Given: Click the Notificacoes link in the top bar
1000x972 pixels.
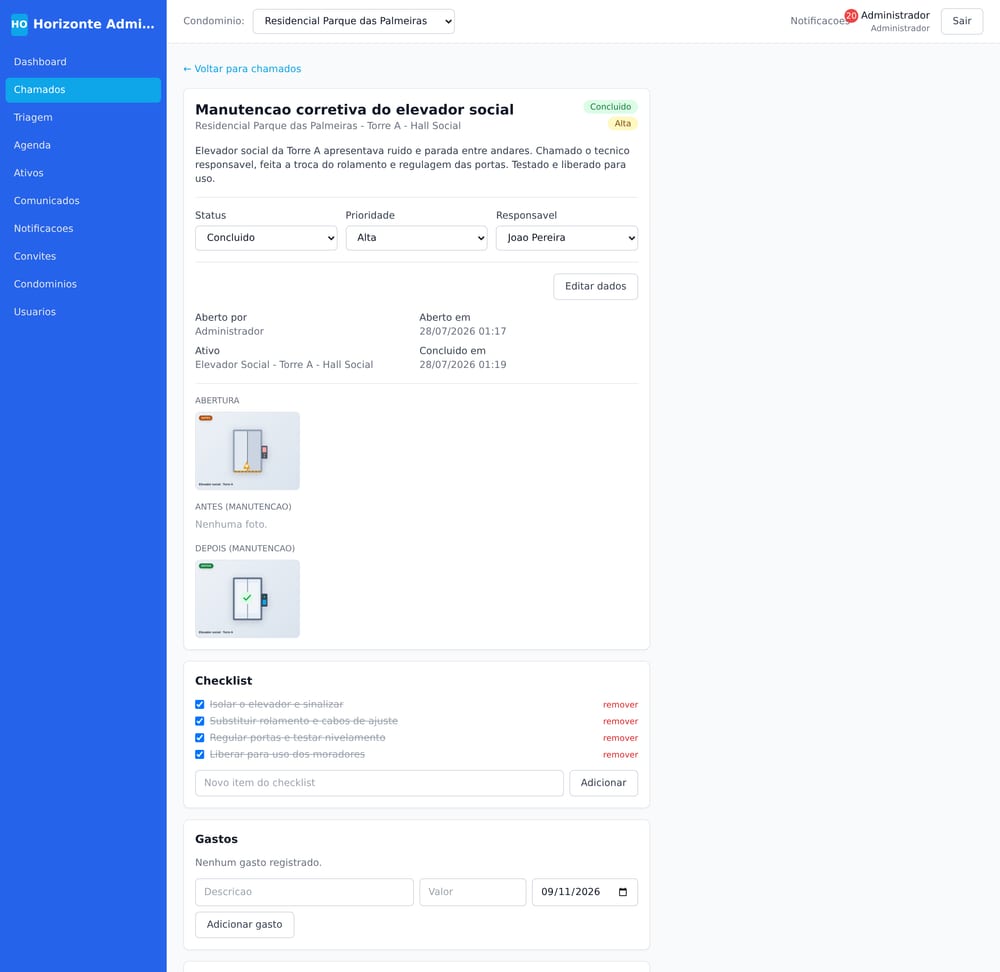Looking at the screenshot, I should [x=820, y=21].
